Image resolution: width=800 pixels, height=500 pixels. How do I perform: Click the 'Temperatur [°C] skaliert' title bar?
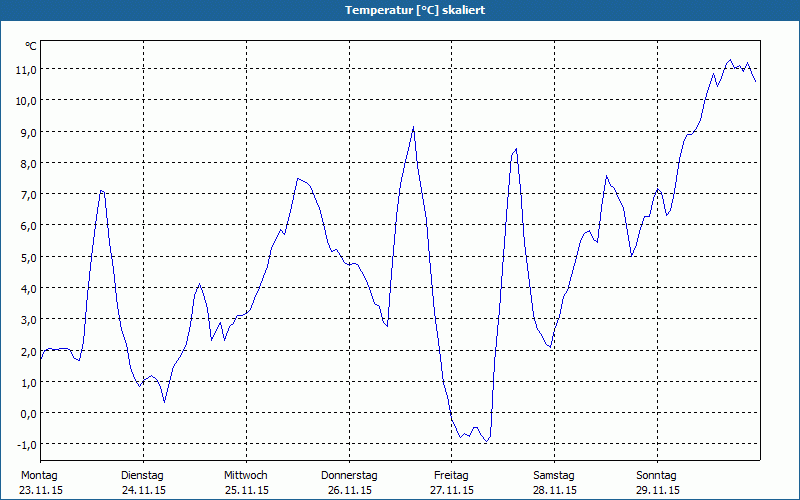(x=400, y=10)
